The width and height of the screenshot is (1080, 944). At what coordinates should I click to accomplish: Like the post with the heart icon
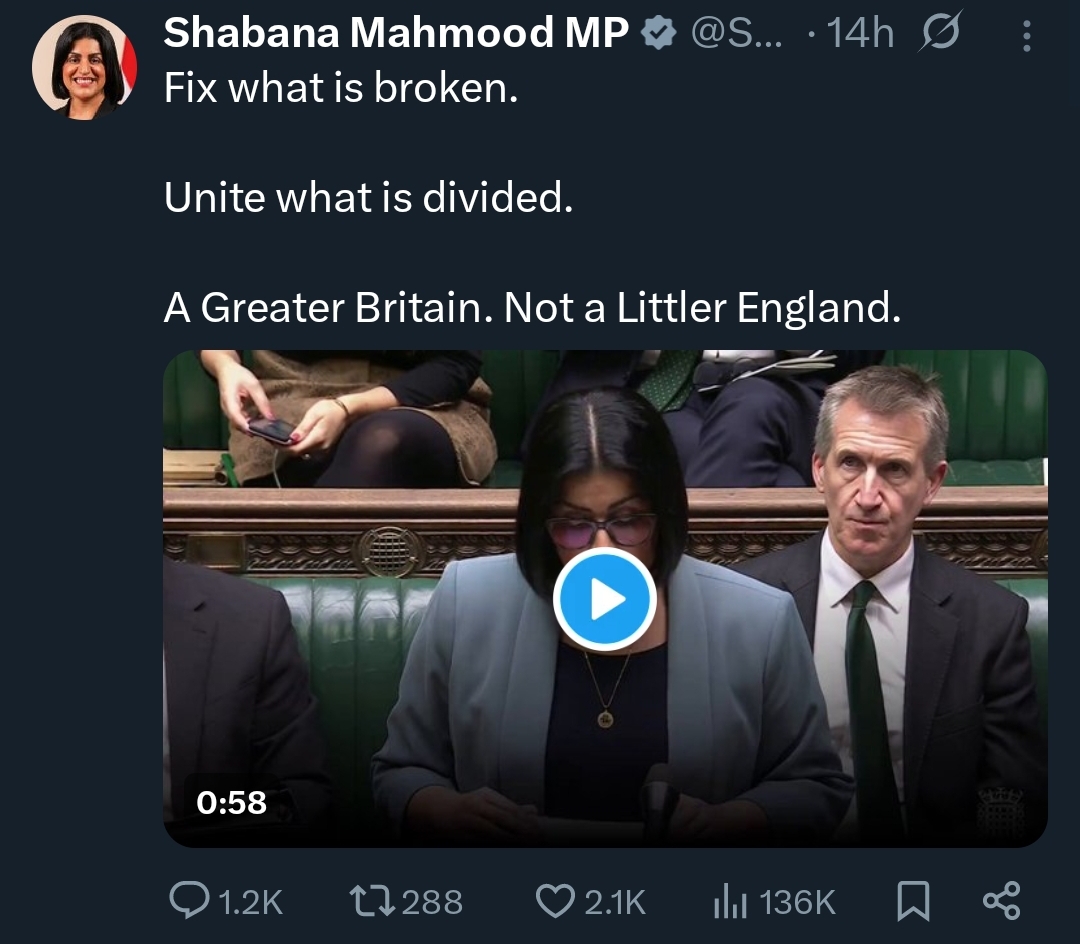(555, 902)
